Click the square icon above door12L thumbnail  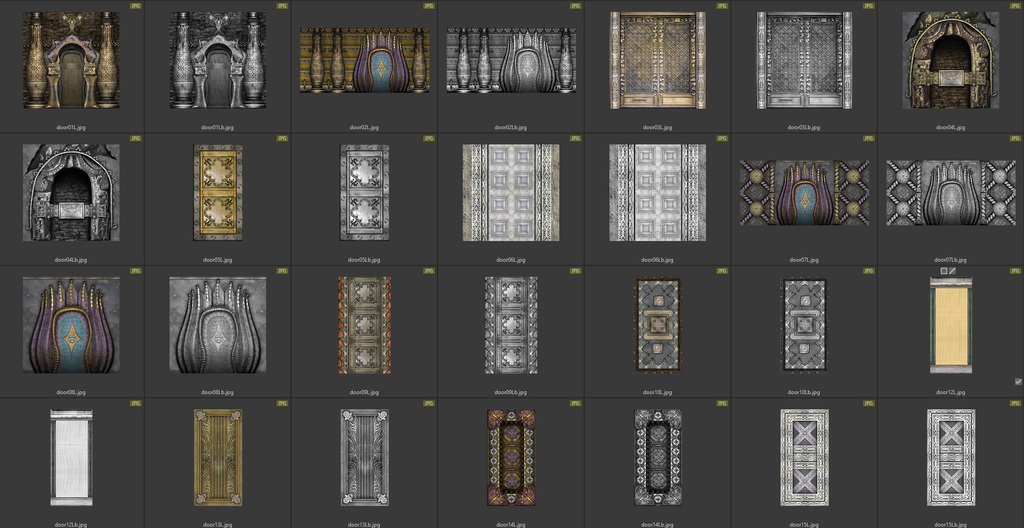pyautogui.click(x=944, y=271)
